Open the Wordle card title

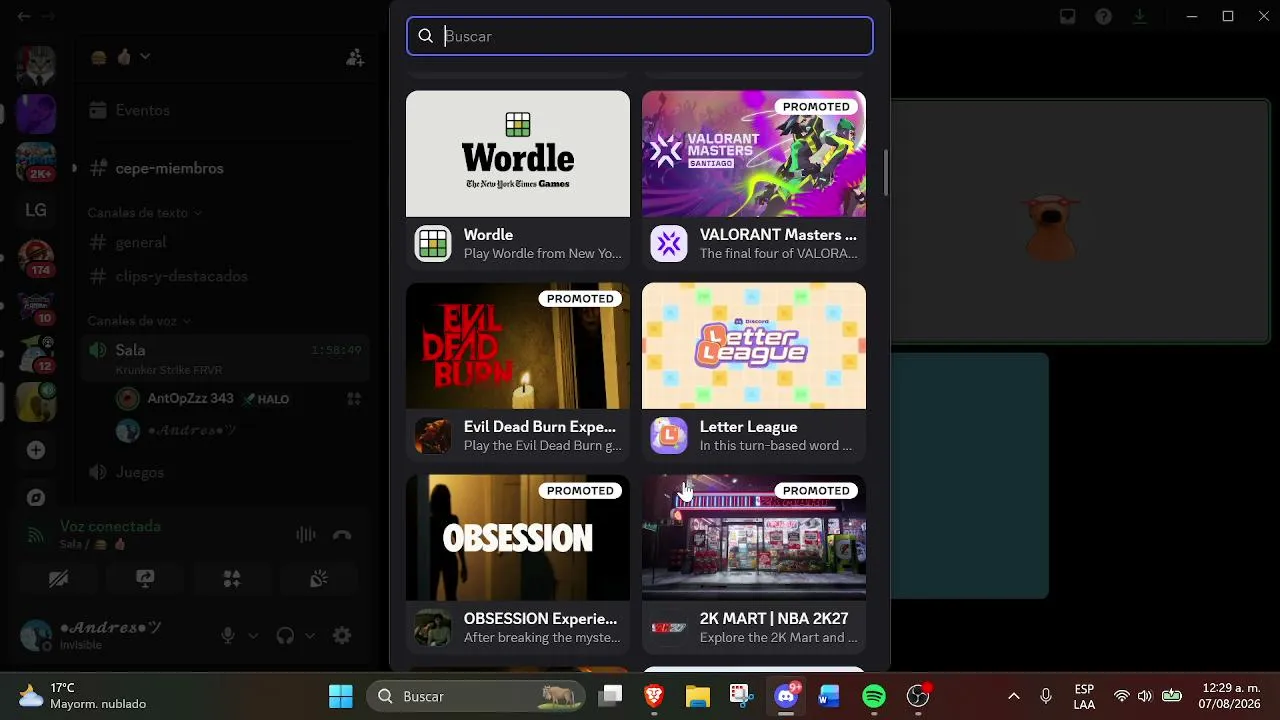488,235
